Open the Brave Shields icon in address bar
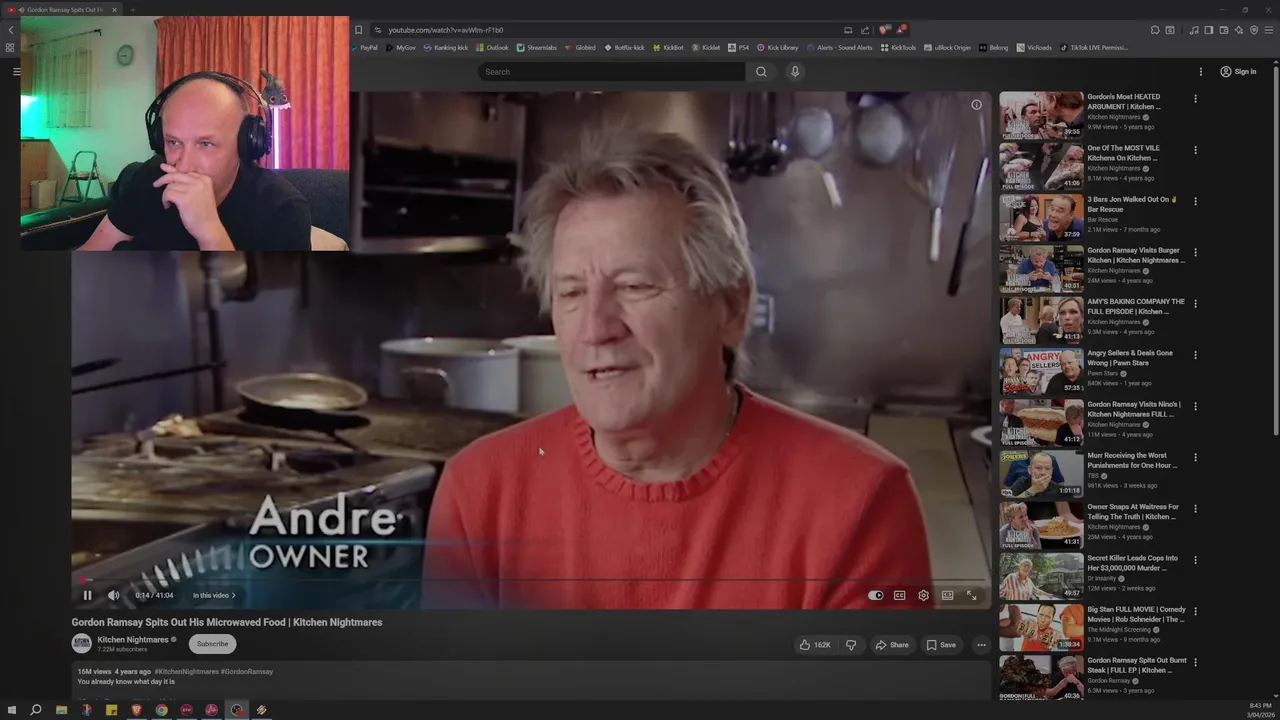Image resolution: width=1280 pixels, height=720 pixels. (x=884, y=30)
